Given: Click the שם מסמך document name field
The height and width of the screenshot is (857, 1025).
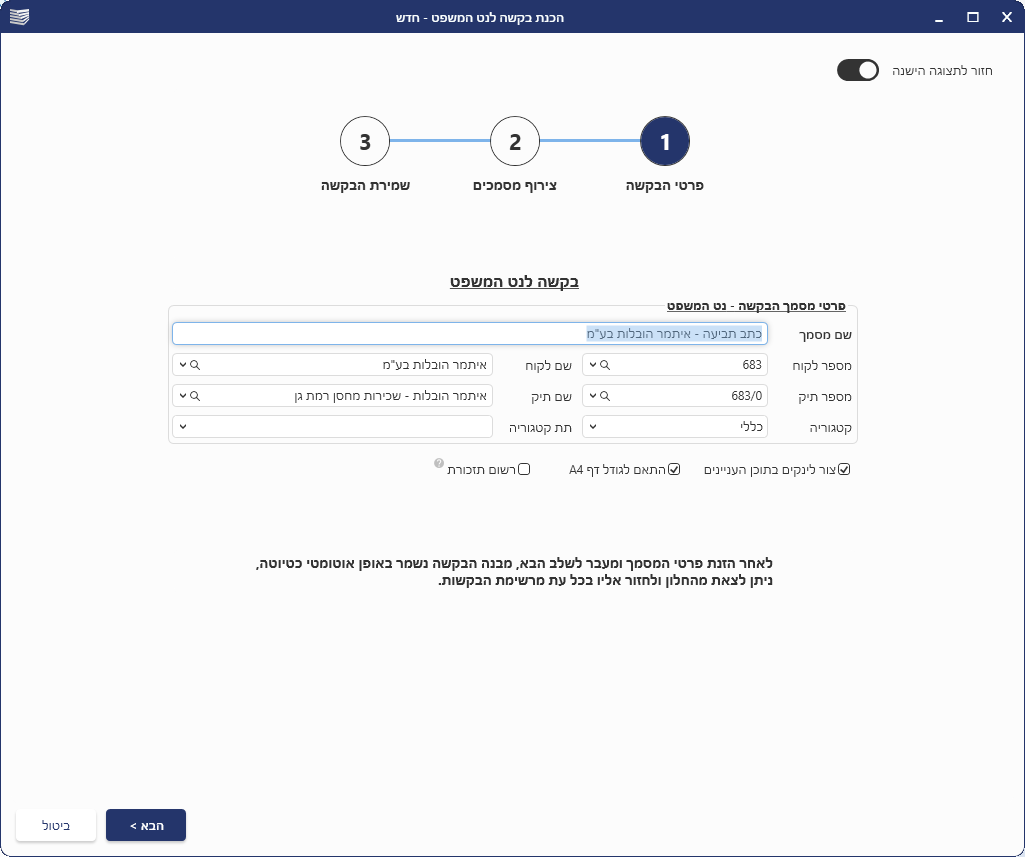Looking at the screenshot, I should coord(470,334).
